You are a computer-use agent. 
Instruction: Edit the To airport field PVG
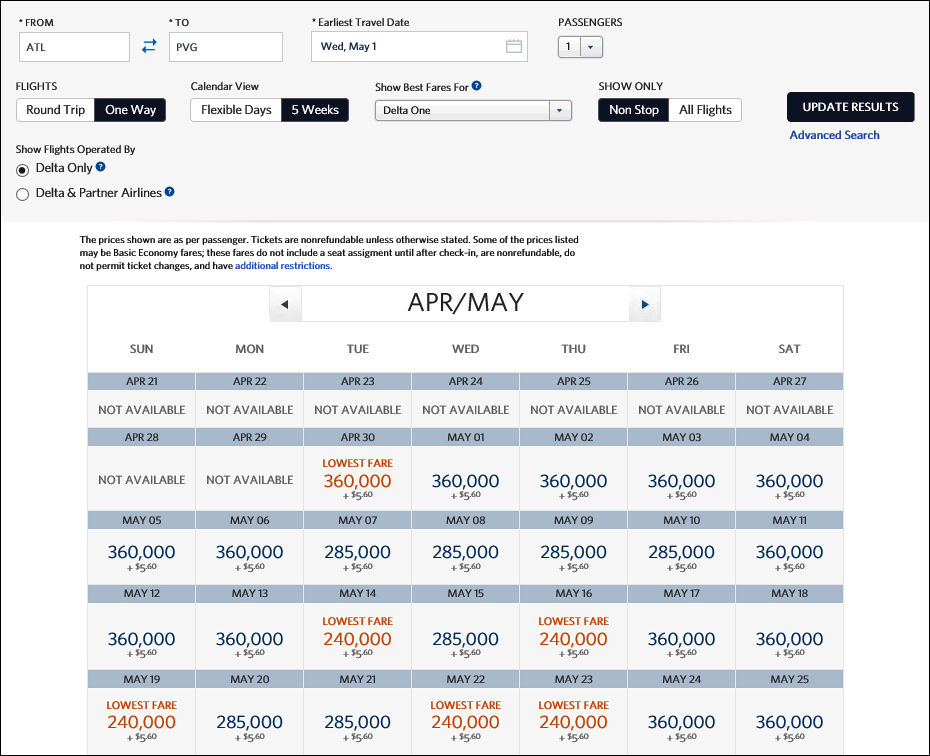(225, 47)
